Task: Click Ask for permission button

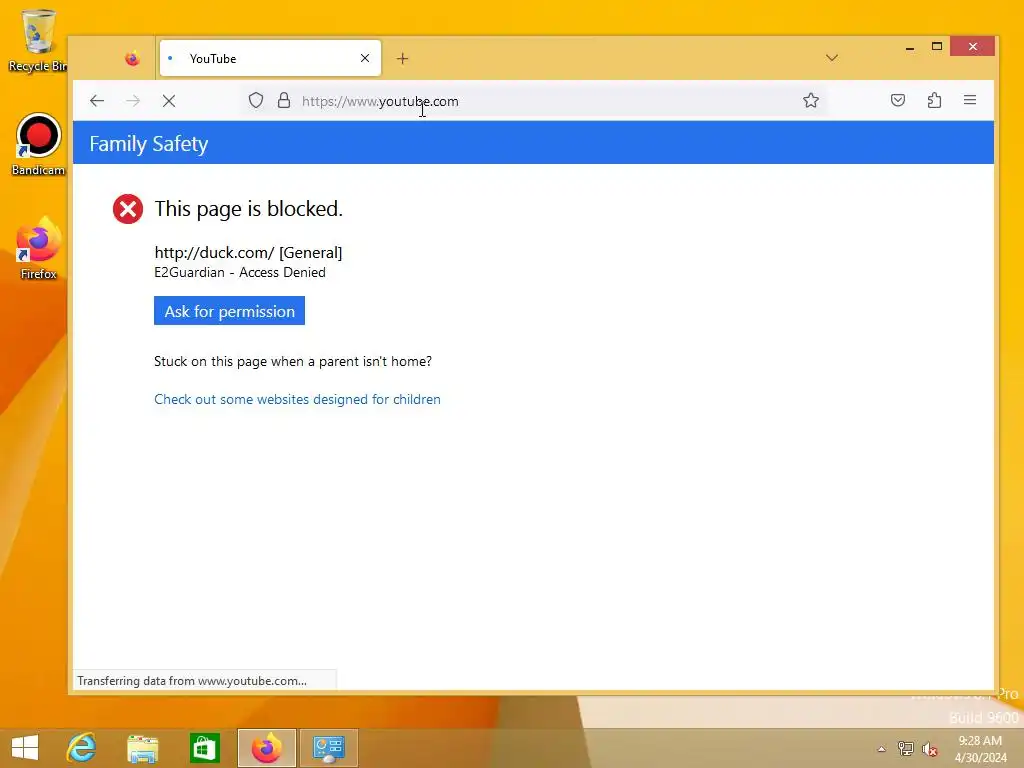Action: pos(229,311)
